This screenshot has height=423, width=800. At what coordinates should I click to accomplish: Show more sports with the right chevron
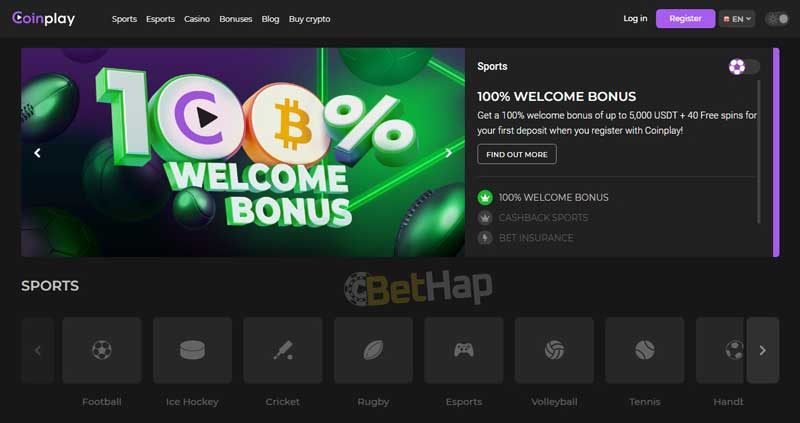pyautogui.click(x=763, y=350)
